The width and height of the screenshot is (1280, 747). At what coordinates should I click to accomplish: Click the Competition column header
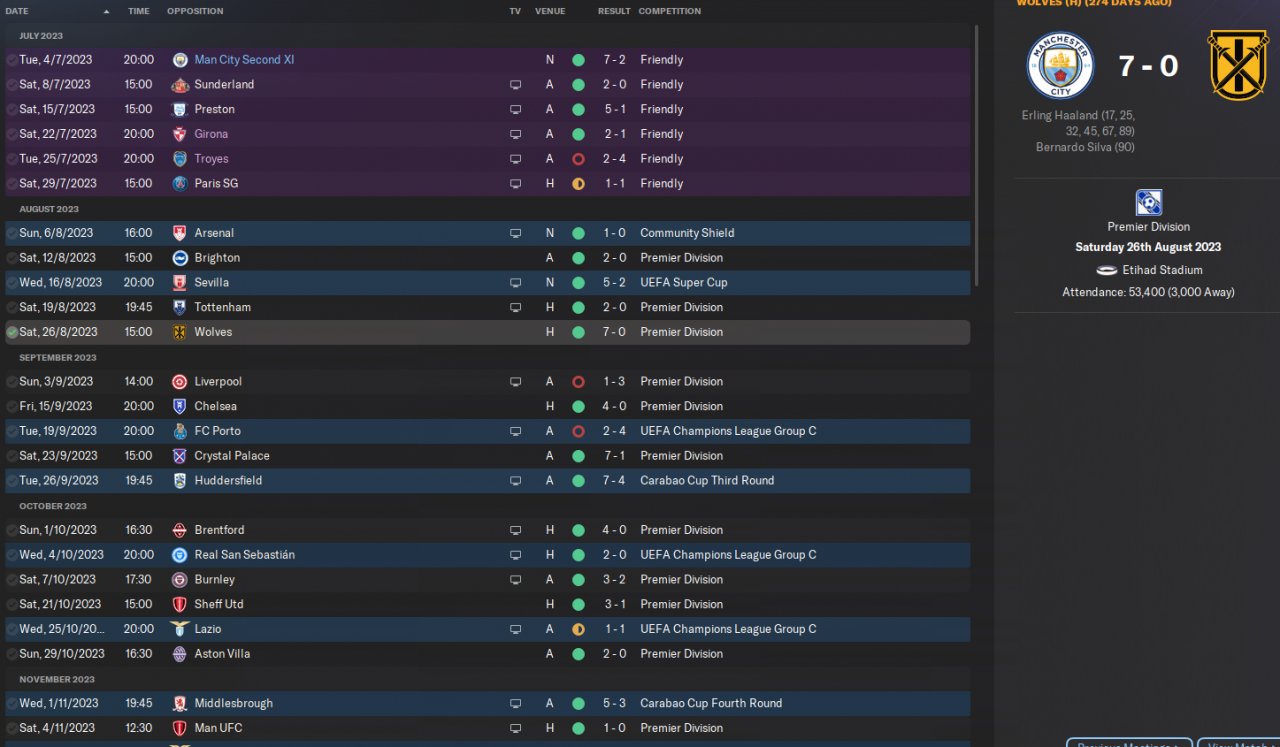(x=669, y=11)
